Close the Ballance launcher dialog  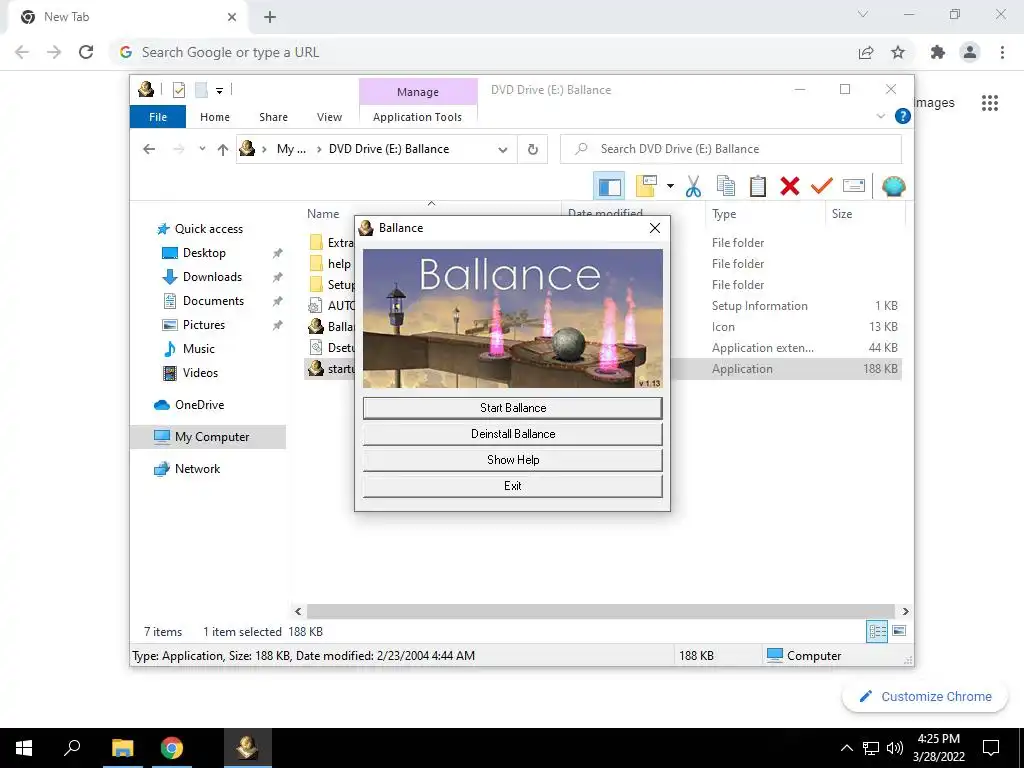coord(655,228)
